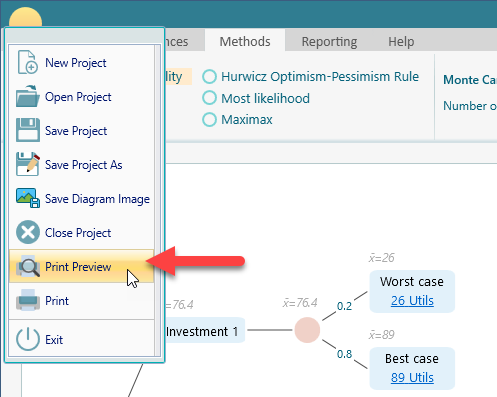Choose the Exit menu label
This screenshot has width=497, height=397.
tap(54, 340)
